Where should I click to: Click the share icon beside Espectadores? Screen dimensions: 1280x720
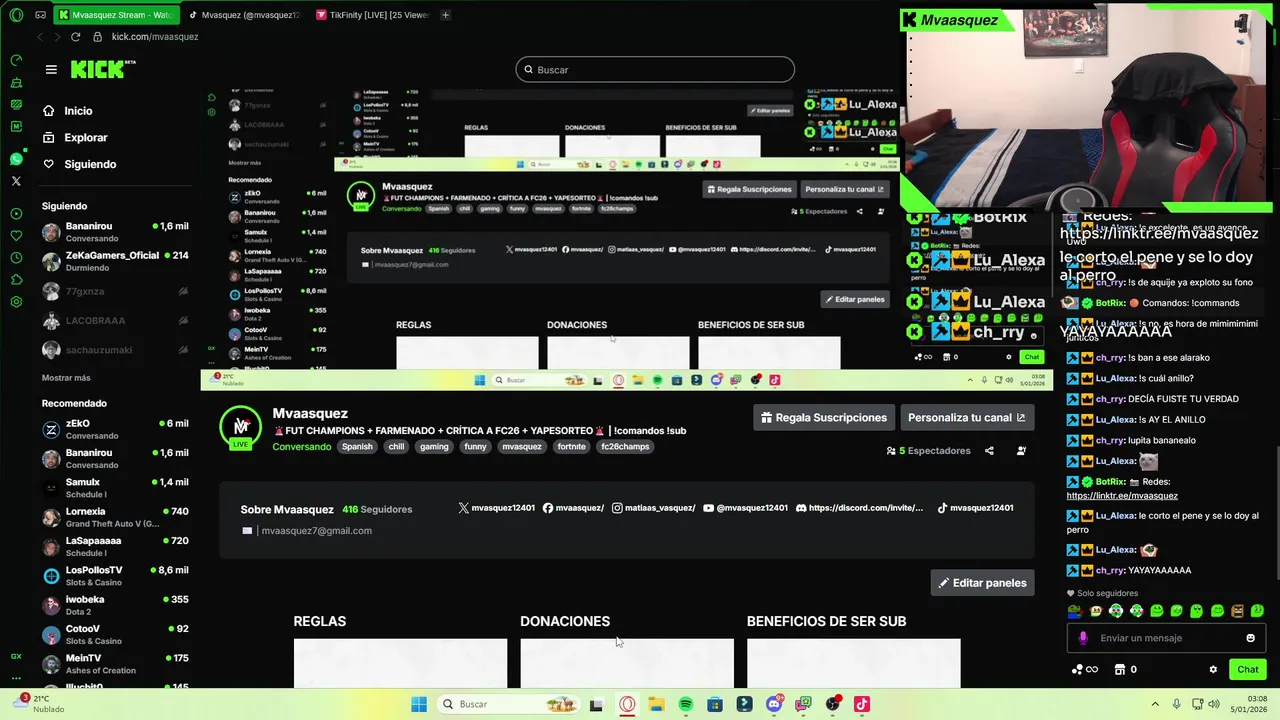point(989,451)
